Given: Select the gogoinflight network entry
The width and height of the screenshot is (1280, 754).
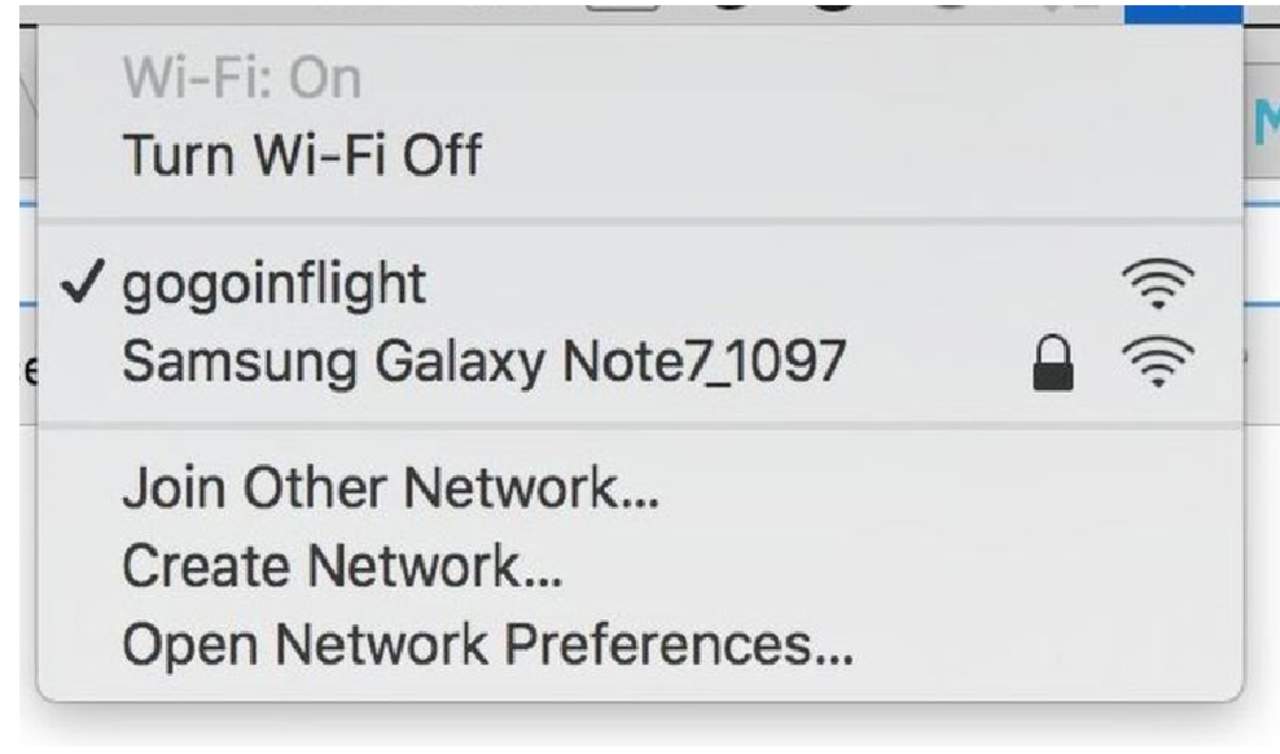Looking at the screenshot, I should 640,285.
